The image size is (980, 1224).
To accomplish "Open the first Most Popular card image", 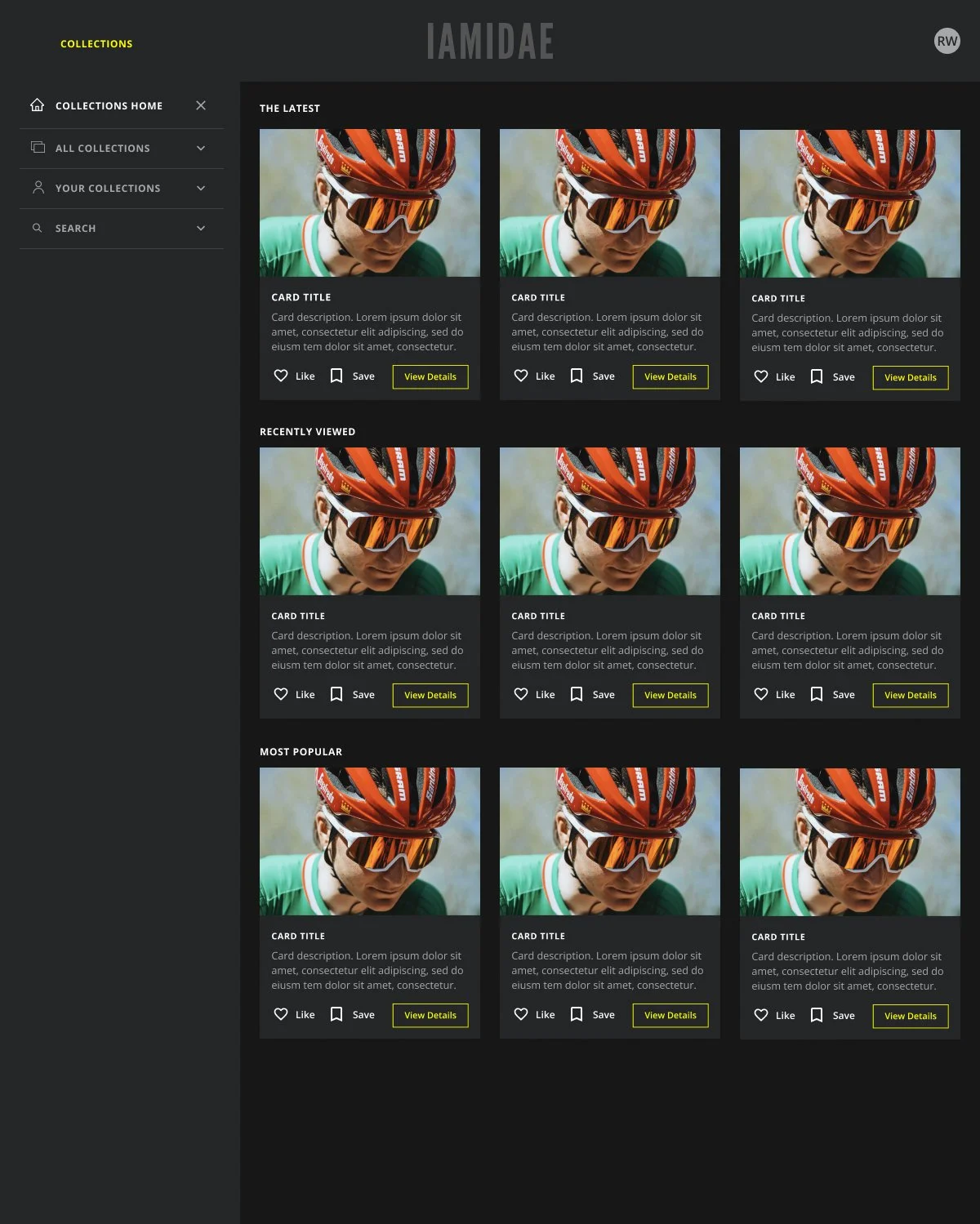I will click(x=370, y=841).
